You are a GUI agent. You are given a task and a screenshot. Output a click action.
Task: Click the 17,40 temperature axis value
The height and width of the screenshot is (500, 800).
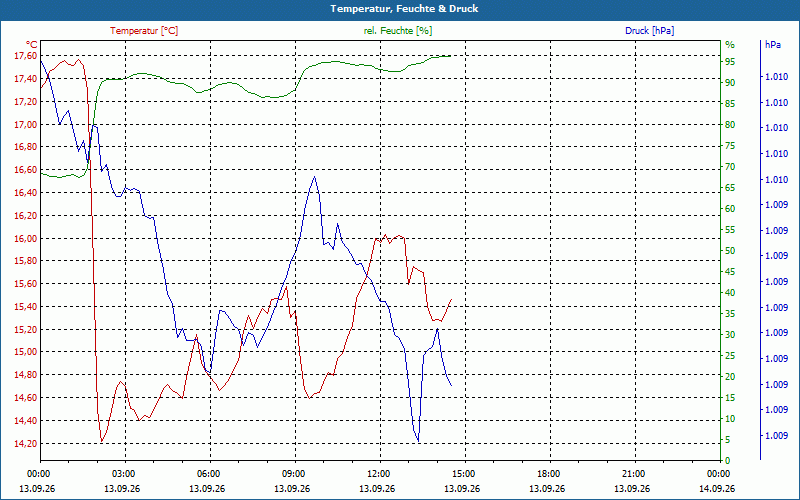25,79
